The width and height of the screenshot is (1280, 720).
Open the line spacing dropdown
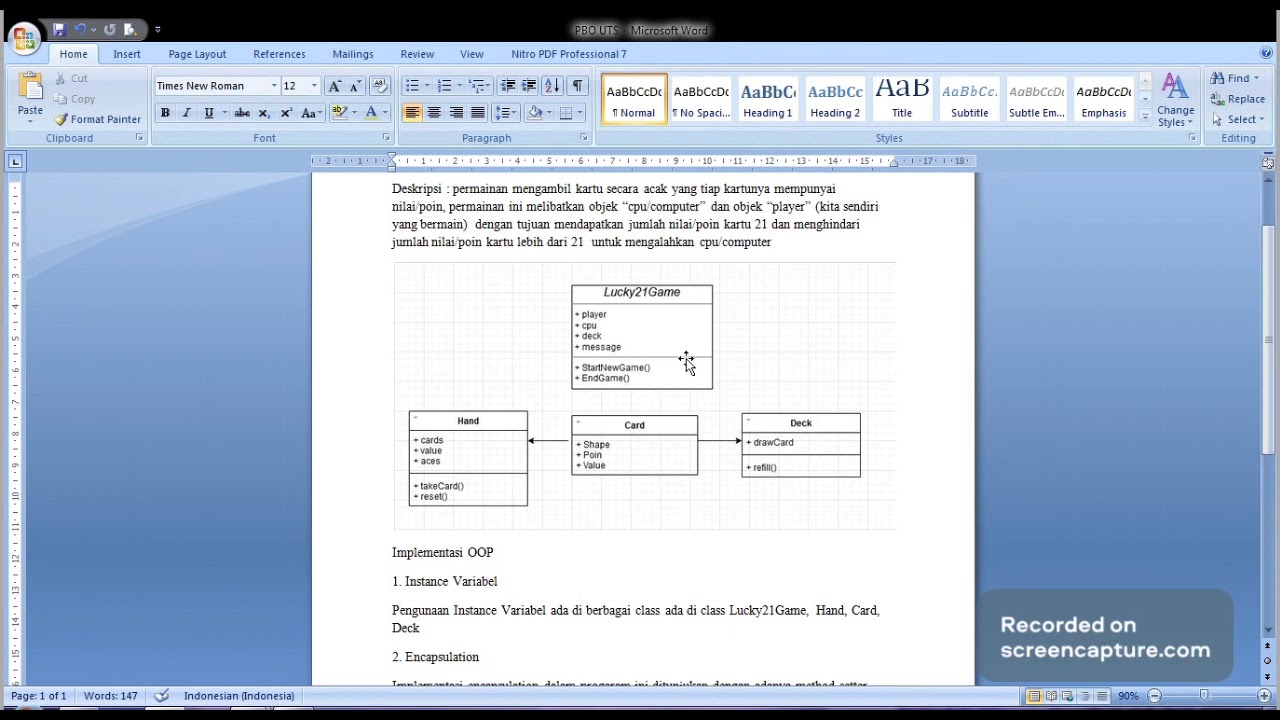tap(506, 113)
